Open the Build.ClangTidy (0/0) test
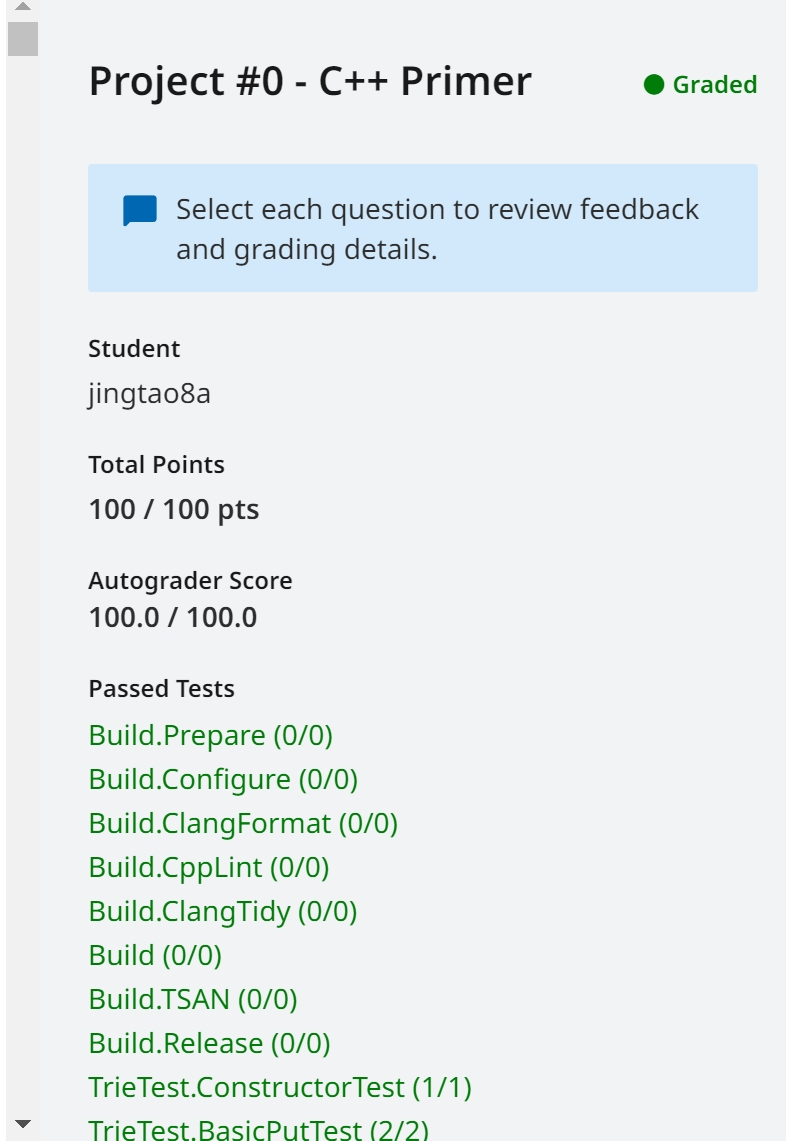786x1141 pixels. coord(223,911)
